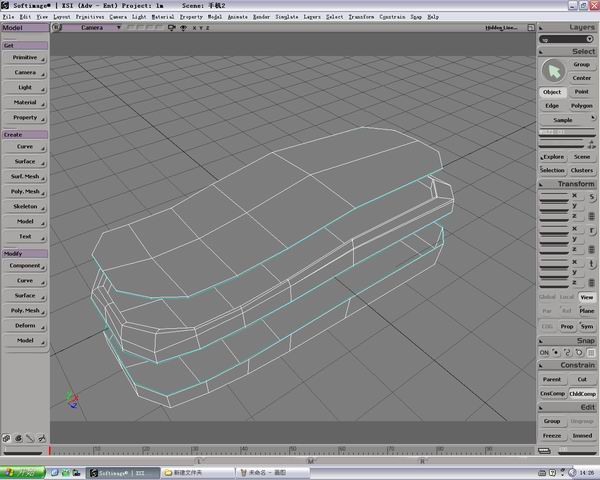
Task: Toggle snap ON button
Action: pyautogui.click(x=544, y=353)
